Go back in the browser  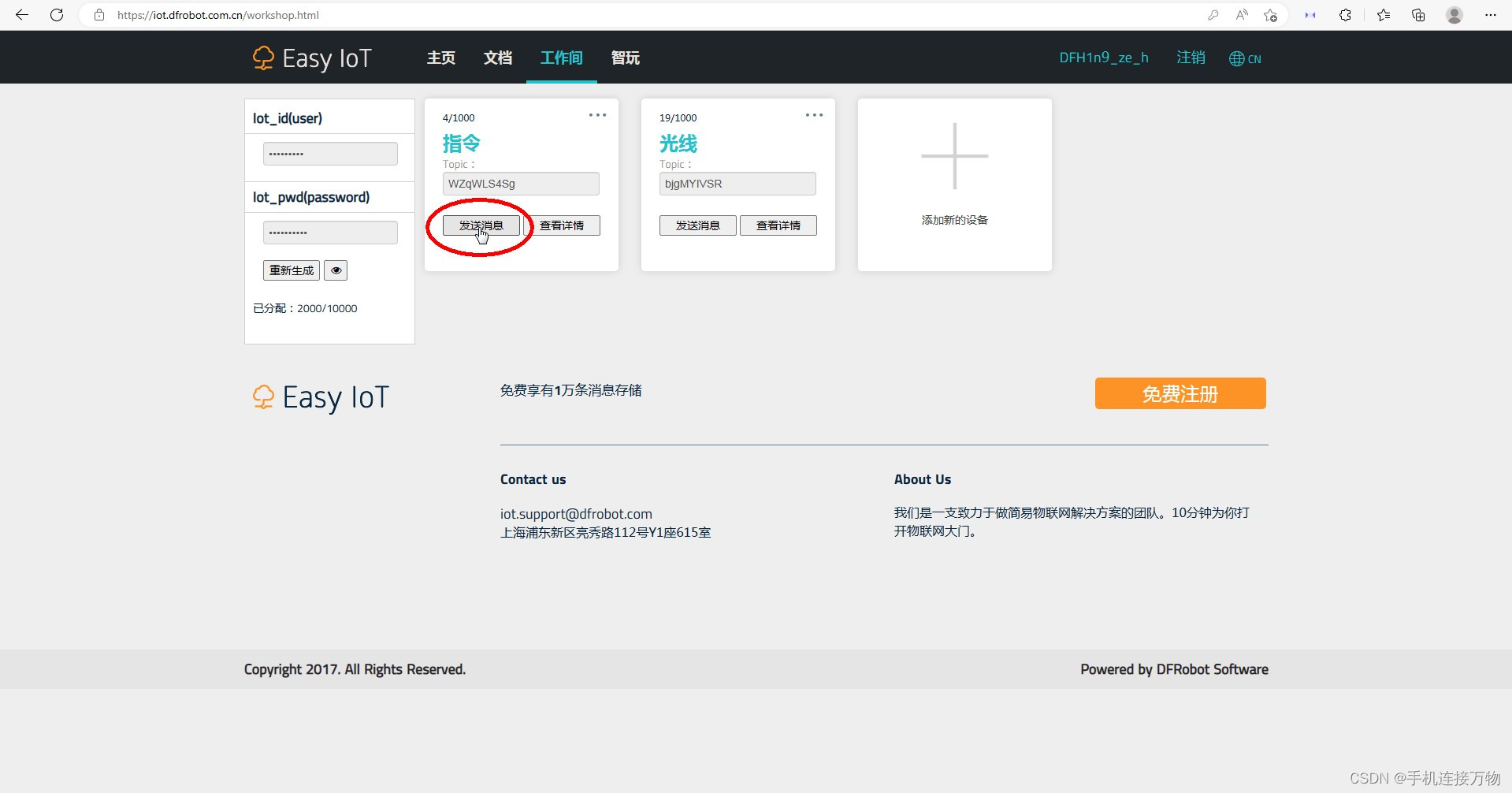pyautogui.click(x=22, y=15)
